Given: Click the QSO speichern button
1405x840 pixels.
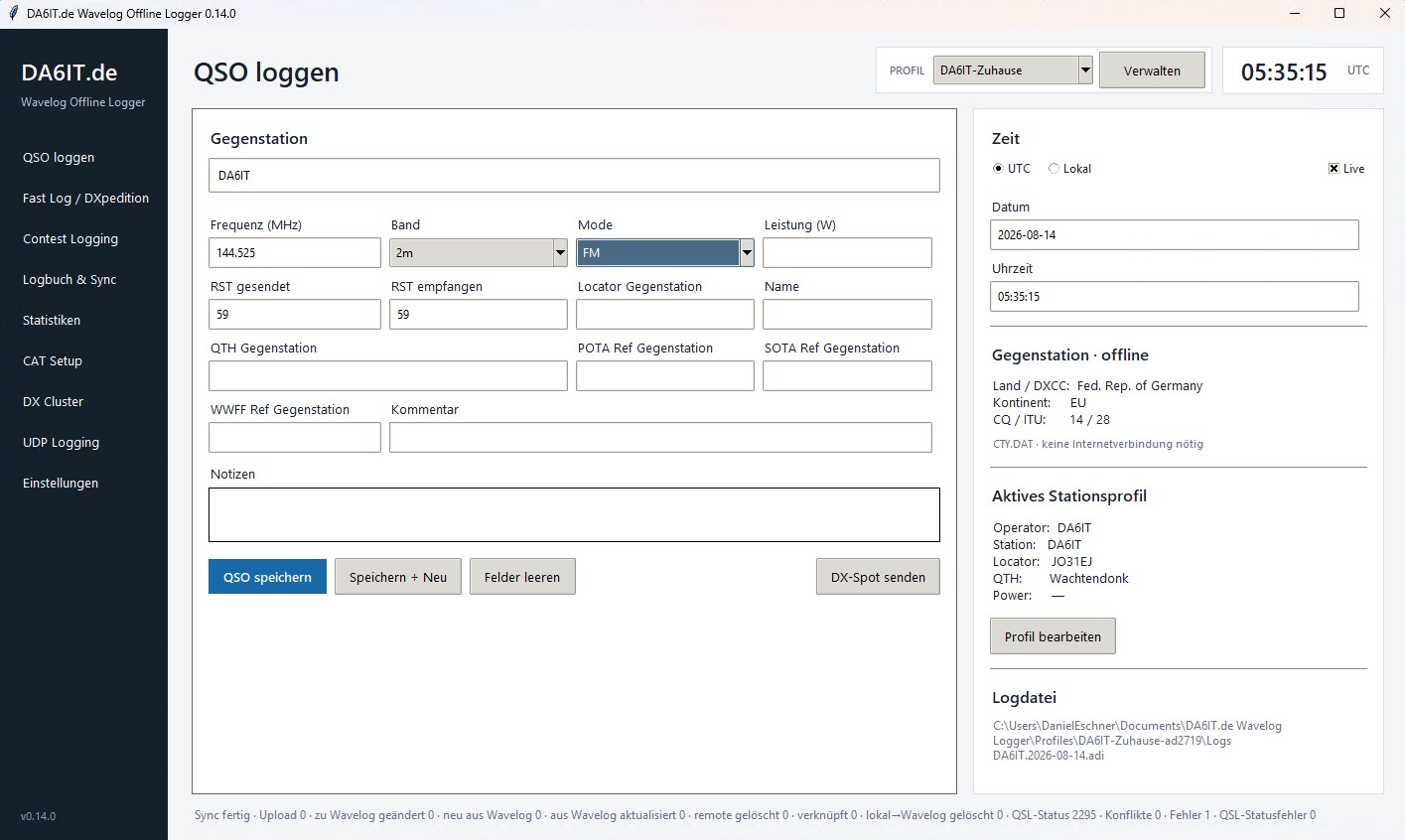Looking at the screenshot, I should (267, 577).
